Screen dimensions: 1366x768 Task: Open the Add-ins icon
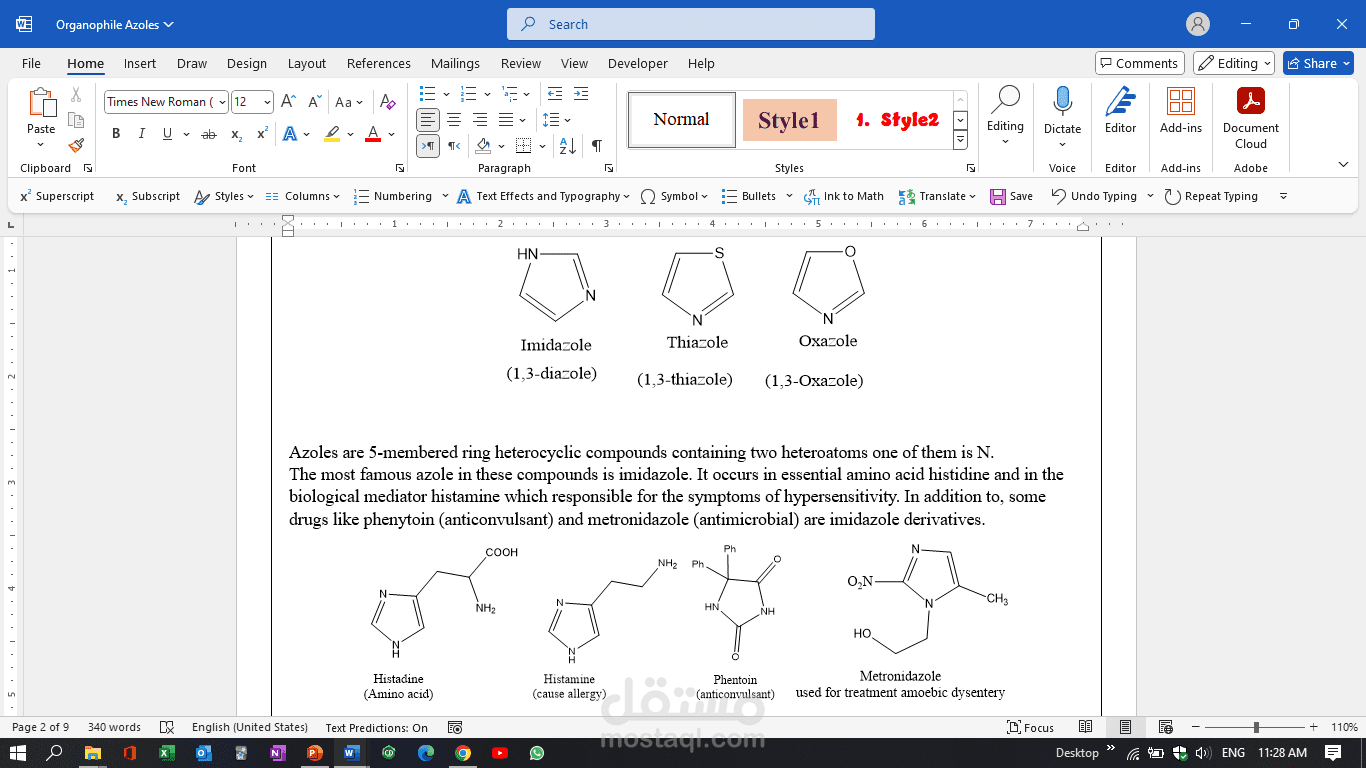click(1181, 101)
